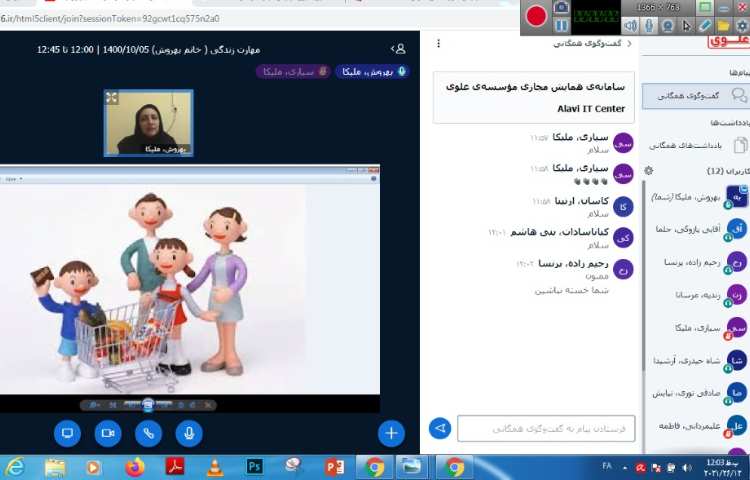Open the recordings folder icon in recorder toolbar
The image size is (750, 480).
pos(723,25)
